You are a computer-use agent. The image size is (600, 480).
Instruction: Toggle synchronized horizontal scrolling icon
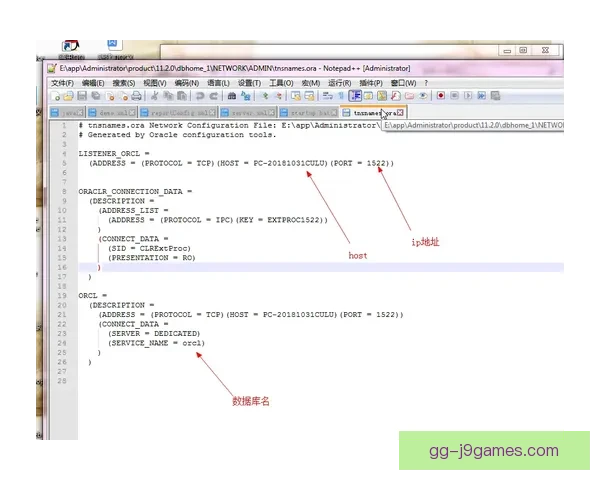pos(309,96)
